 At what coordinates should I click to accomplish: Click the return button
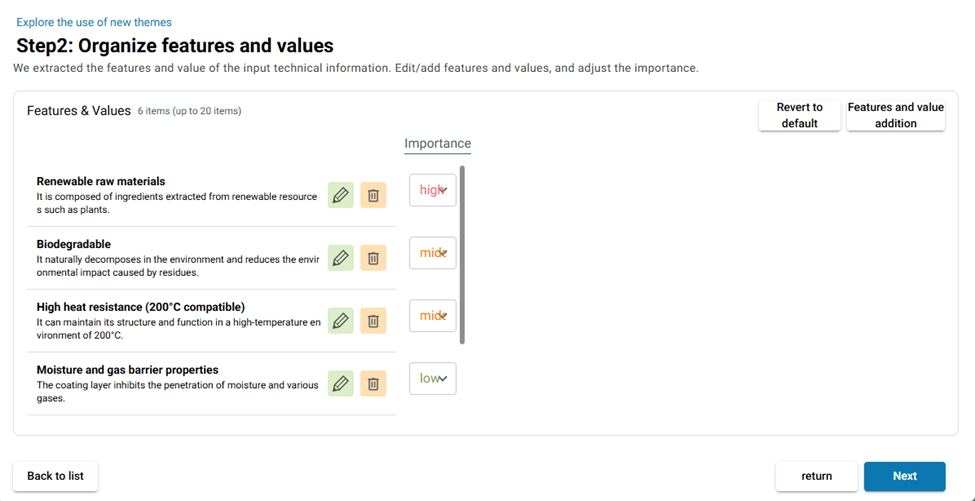pyautogui.click(x=816, y=476)
